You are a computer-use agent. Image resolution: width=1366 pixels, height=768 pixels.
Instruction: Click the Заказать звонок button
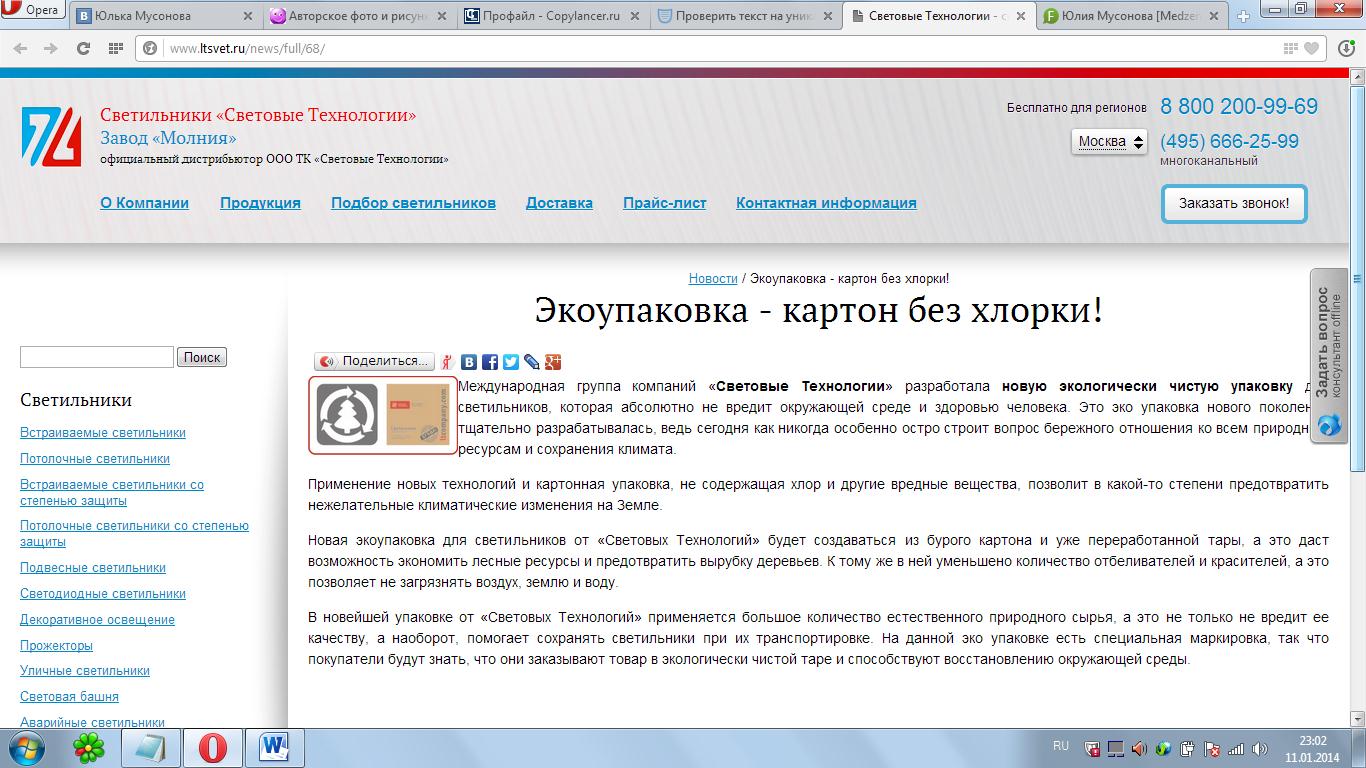point(1233,202)
